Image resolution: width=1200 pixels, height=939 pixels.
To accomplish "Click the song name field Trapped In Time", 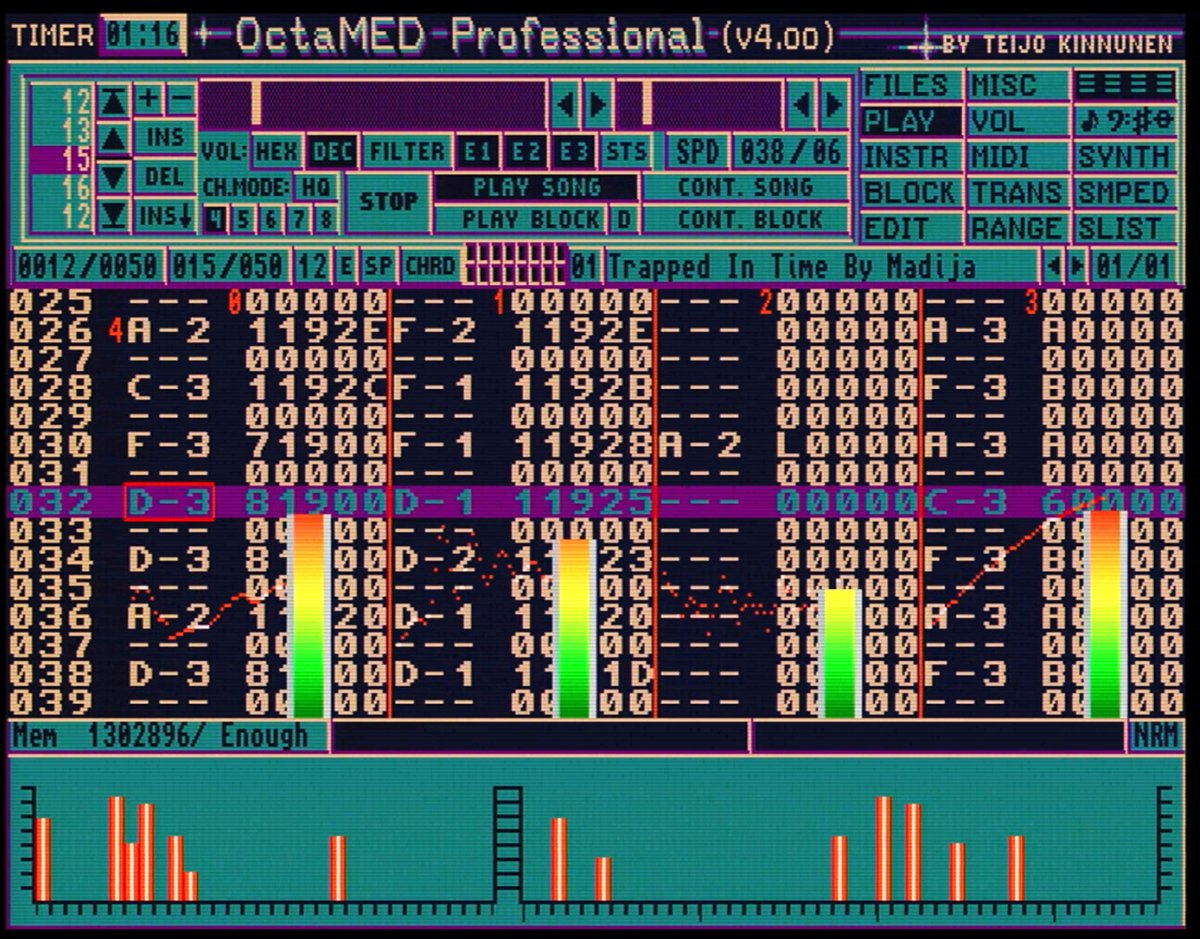I will point(821,266).
